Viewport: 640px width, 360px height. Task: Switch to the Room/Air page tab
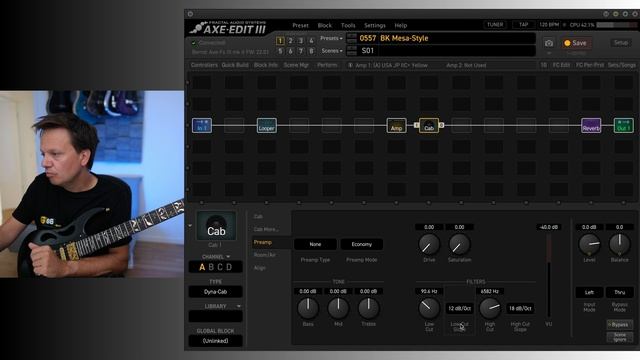tap(265, 255)
